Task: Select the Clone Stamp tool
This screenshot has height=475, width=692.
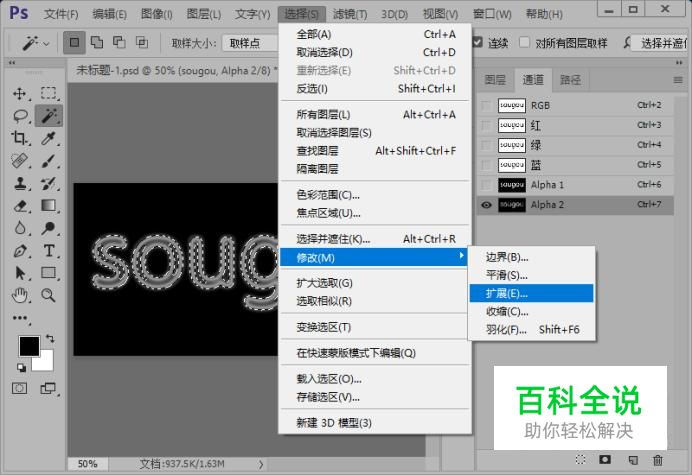Action: 19,183
